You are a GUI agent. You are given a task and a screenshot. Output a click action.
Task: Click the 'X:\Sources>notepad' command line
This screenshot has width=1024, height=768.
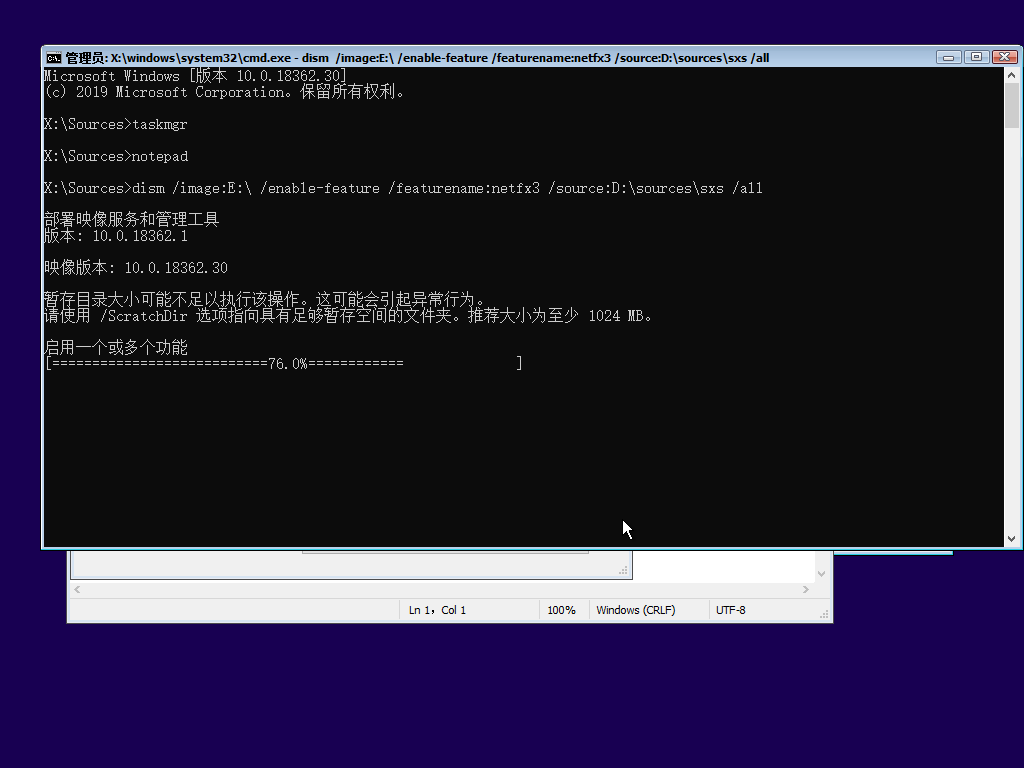[116, 156]
